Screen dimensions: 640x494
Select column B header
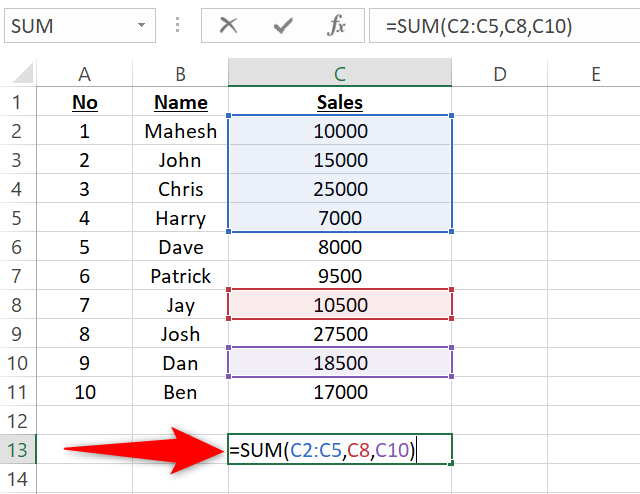click(x=180, y=73)
